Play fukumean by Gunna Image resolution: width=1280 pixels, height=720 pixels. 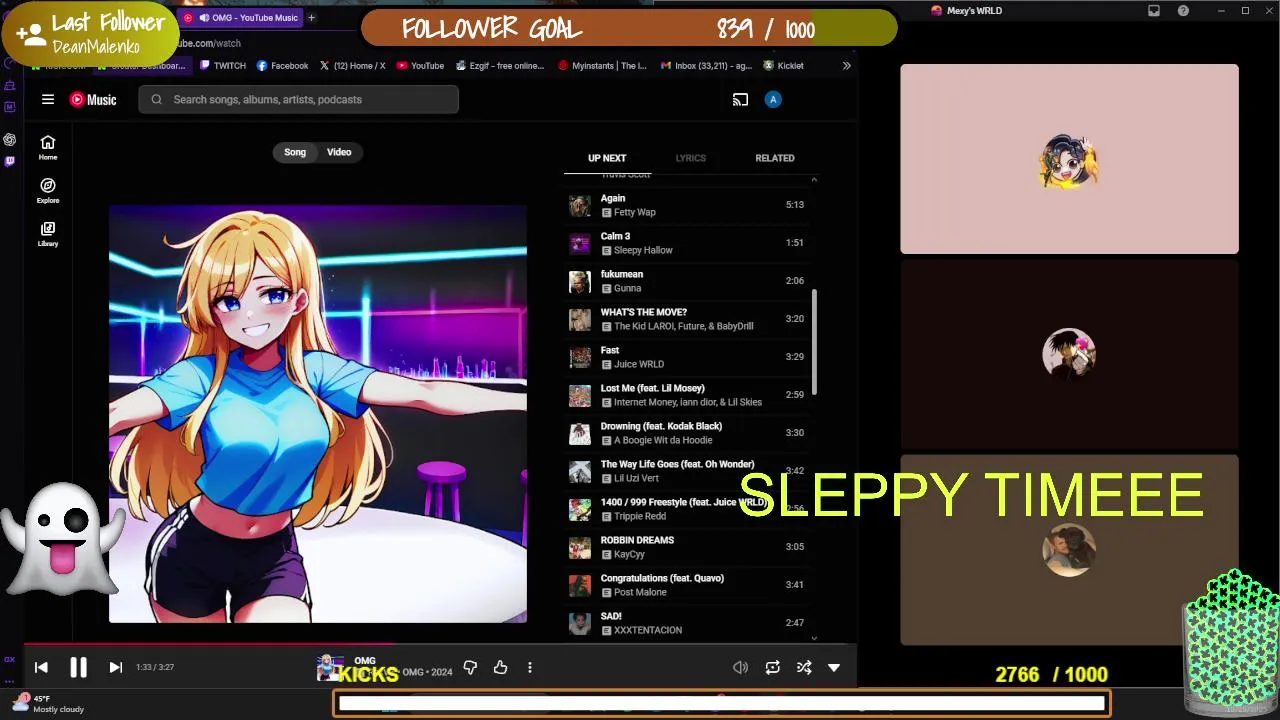tap(686, 281)
